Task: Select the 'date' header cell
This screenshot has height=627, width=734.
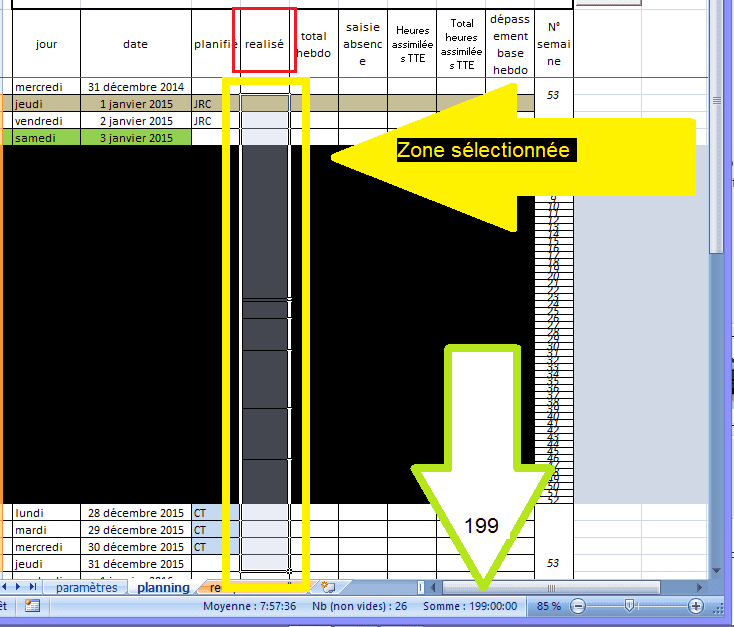Action: click(136, 44)
